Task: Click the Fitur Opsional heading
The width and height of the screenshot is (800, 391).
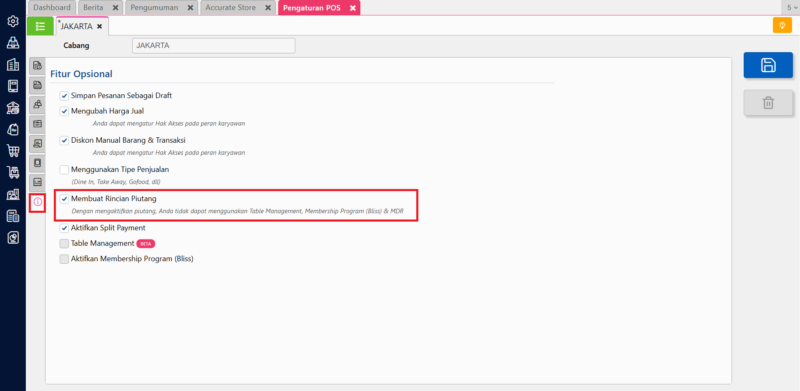Action: click(81, 74)
